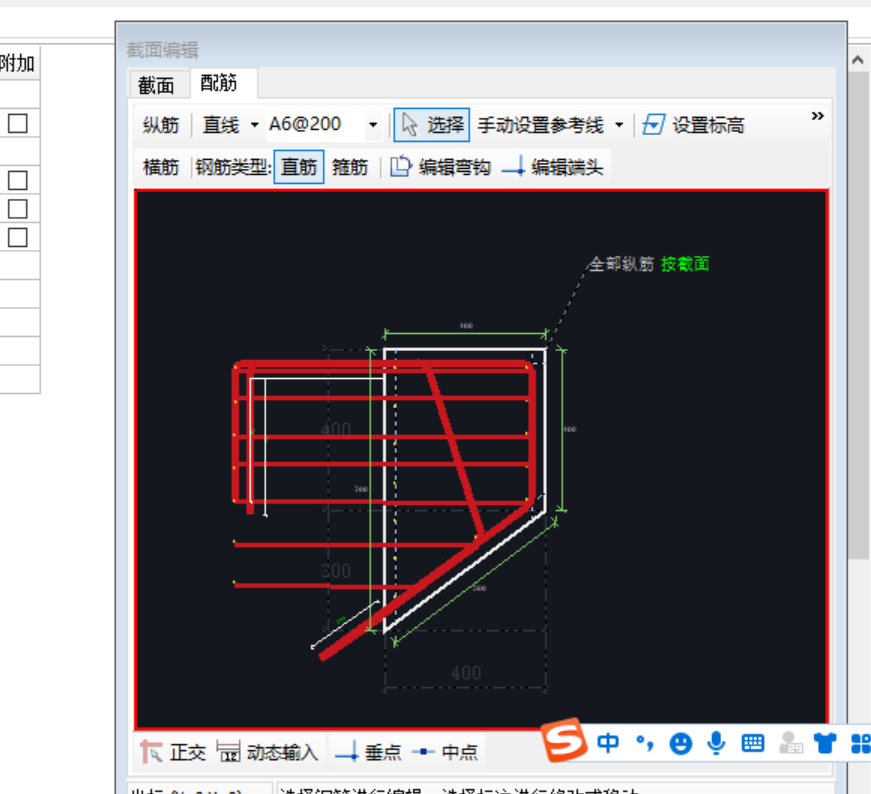Expand the toolbar overflow chevron
871x794 pixels.
point(817,116)
